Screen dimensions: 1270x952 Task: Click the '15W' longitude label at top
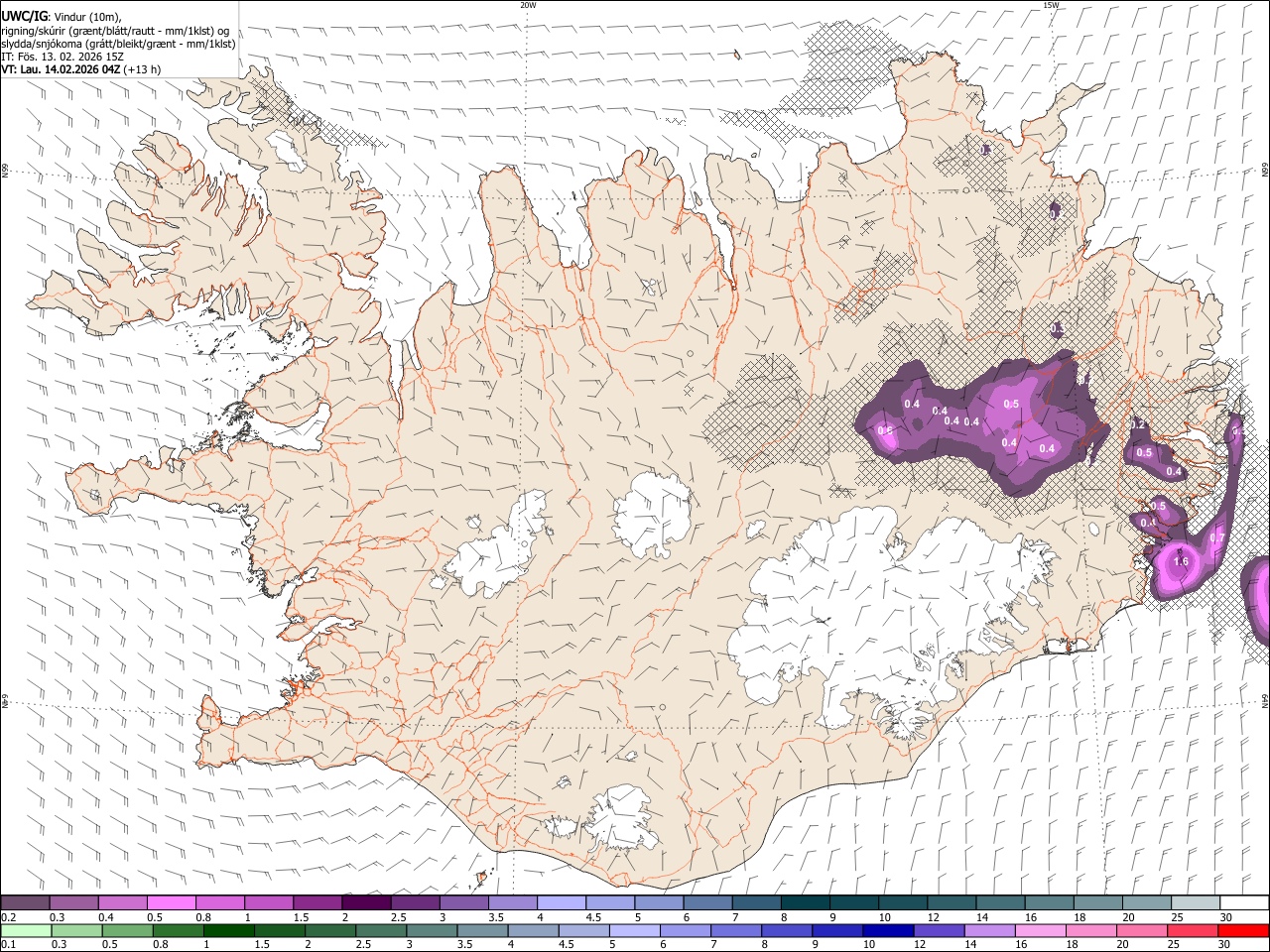point(1051,5)
